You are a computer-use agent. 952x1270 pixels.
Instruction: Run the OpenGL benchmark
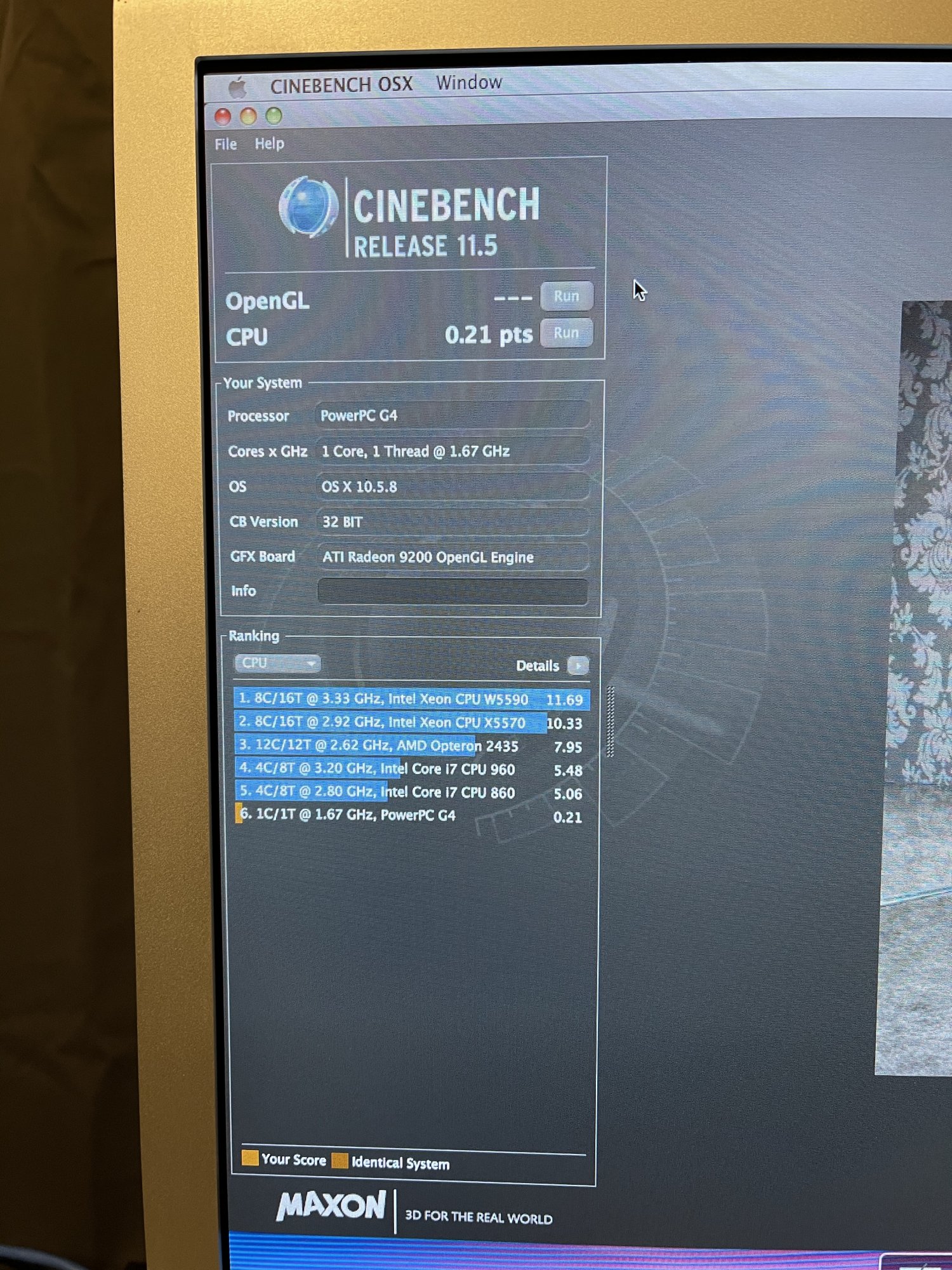[x=566, y=296]
